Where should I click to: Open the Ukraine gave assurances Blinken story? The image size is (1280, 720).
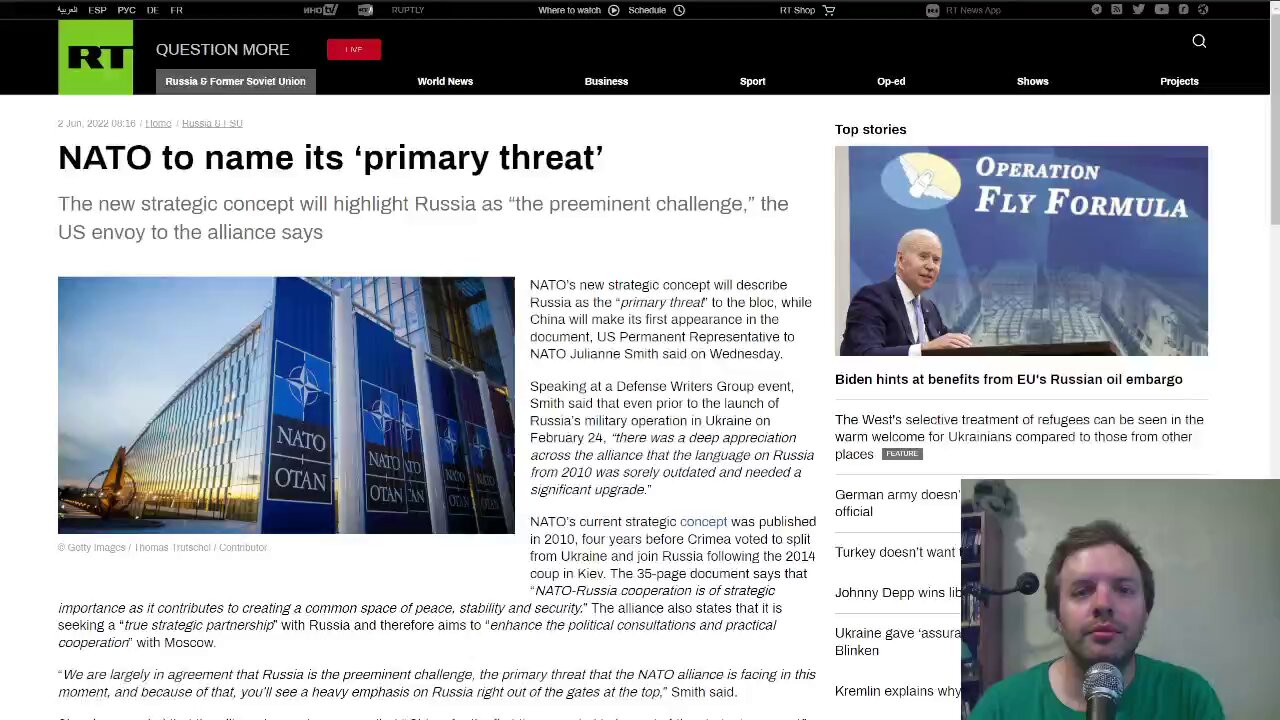tap(897, 641)
